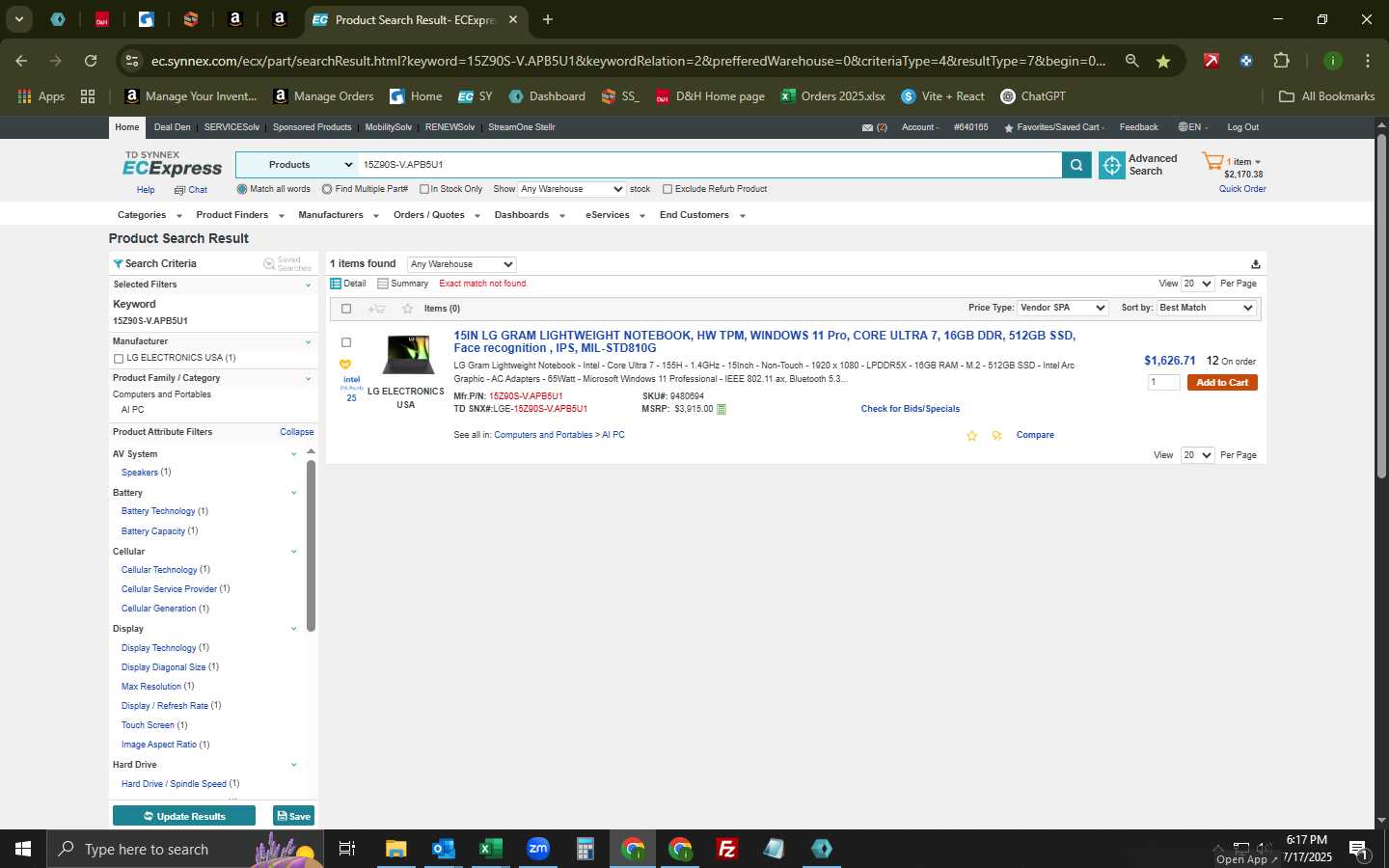Image resolution: width=1389 pixels, height=868 pixels.
Task: Click the browser bookmark star icon
Action: point(1163,61)
